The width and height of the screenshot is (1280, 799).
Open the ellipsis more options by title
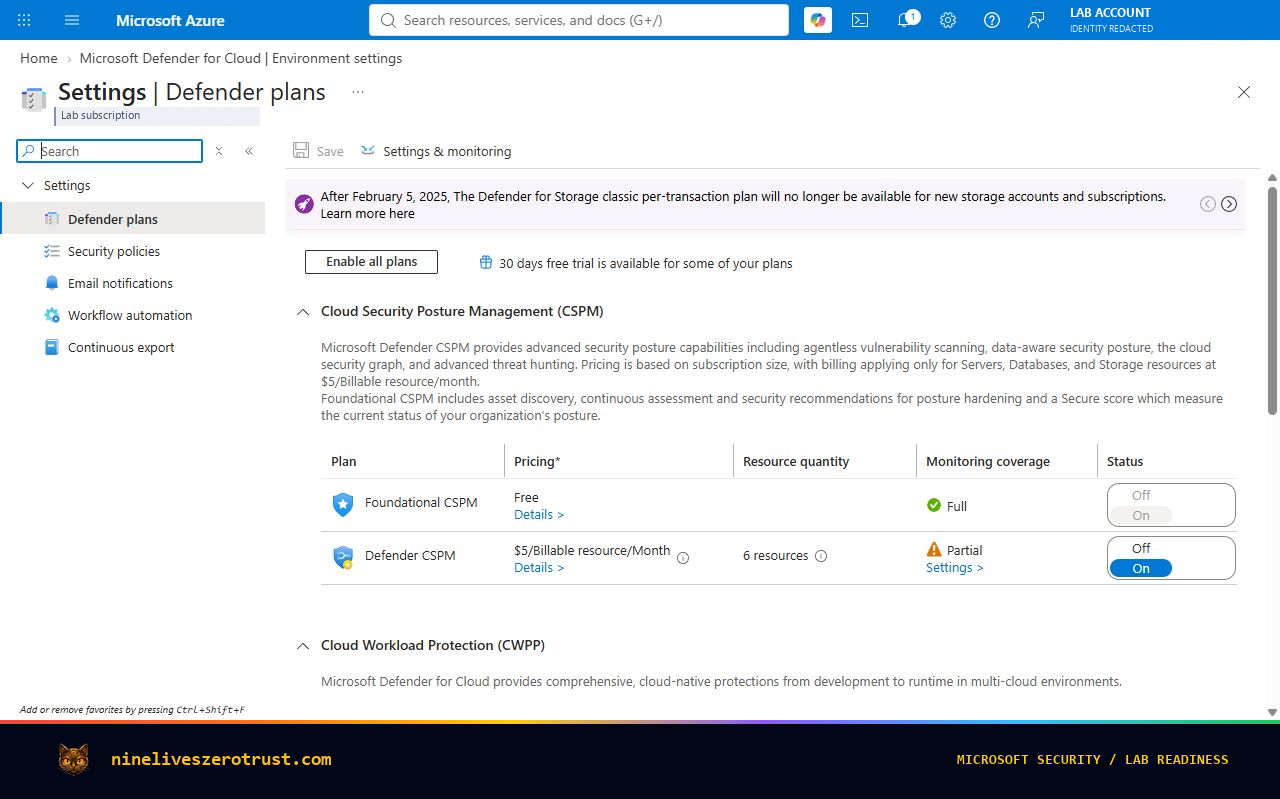[358, 92]
